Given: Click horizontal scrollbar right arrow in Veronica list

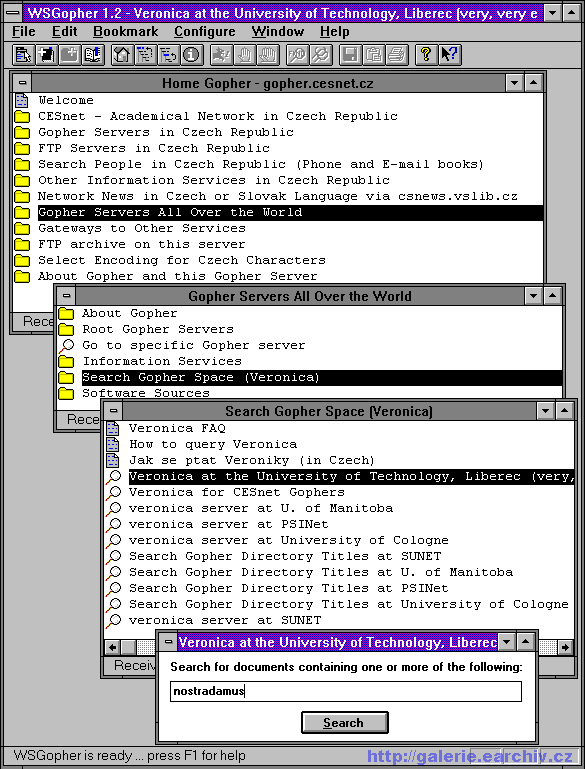Looking at the screenshot, I should click(565, 647).
